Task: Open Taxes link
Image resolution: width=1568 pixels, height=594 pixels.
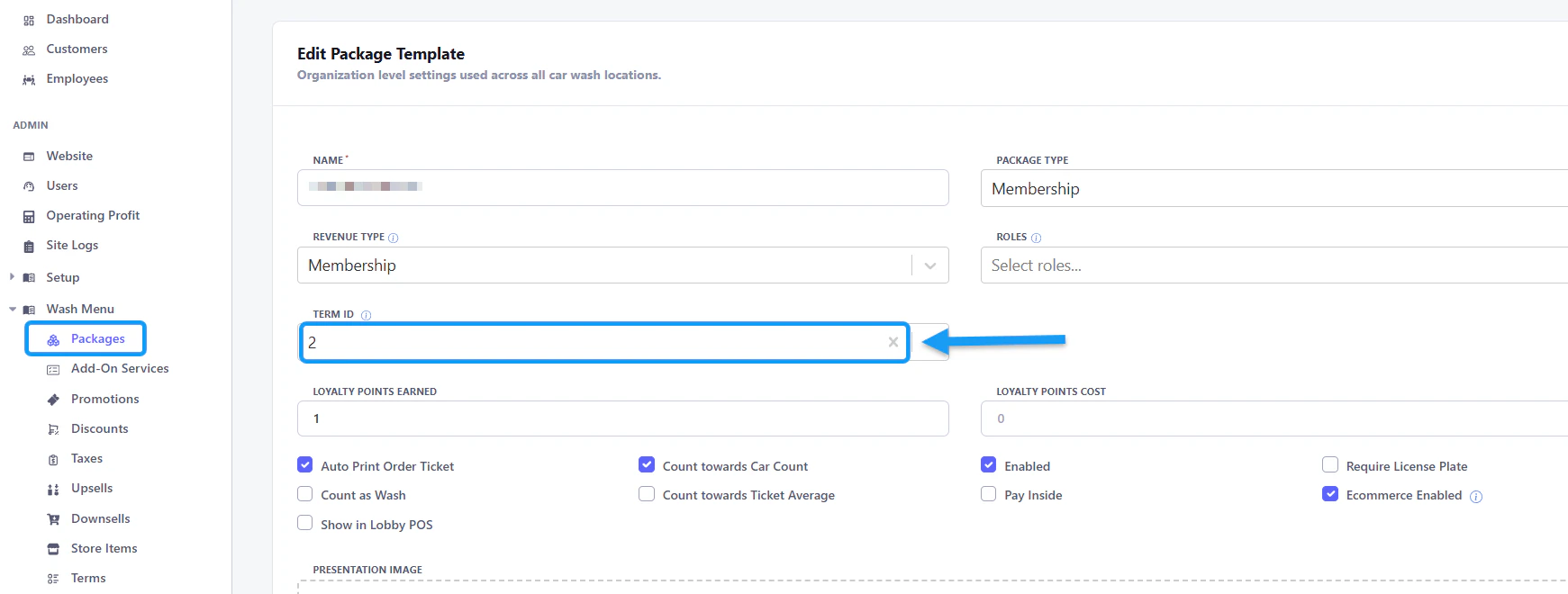Action: (86, 459)
